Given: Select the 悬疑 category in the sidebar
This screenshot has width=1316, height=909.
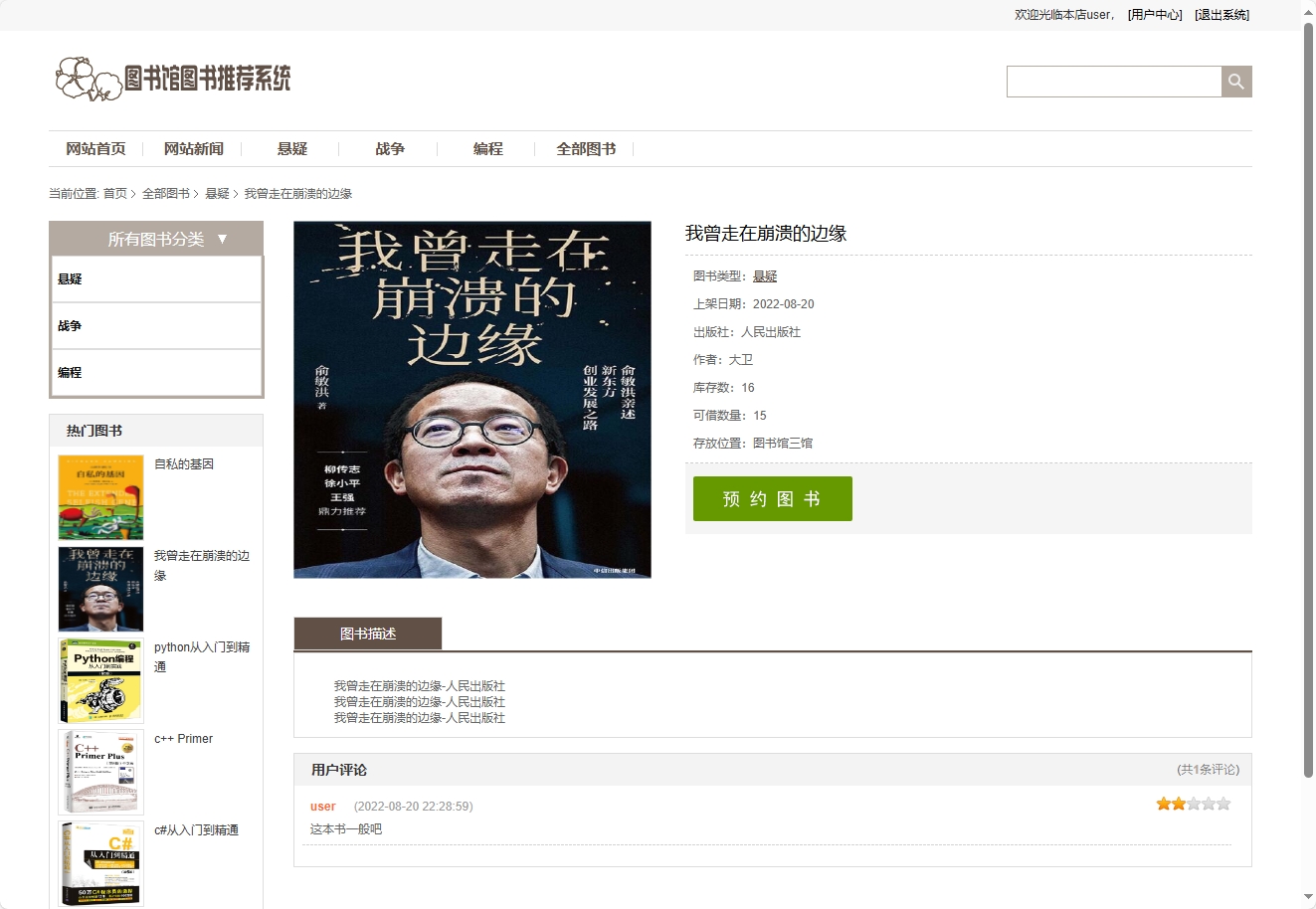Looking at the screenshot, I should [x=70, y=278].
